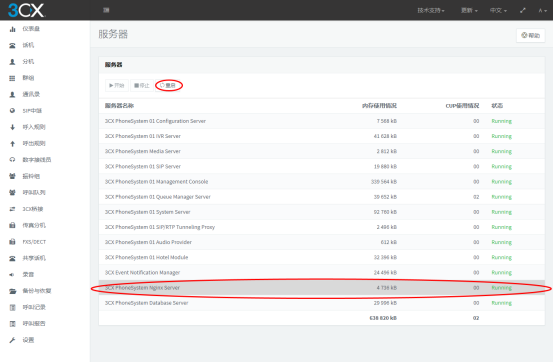Select the 01 Management Console row name
Screen dimensions: 553x363
[156, 182]
